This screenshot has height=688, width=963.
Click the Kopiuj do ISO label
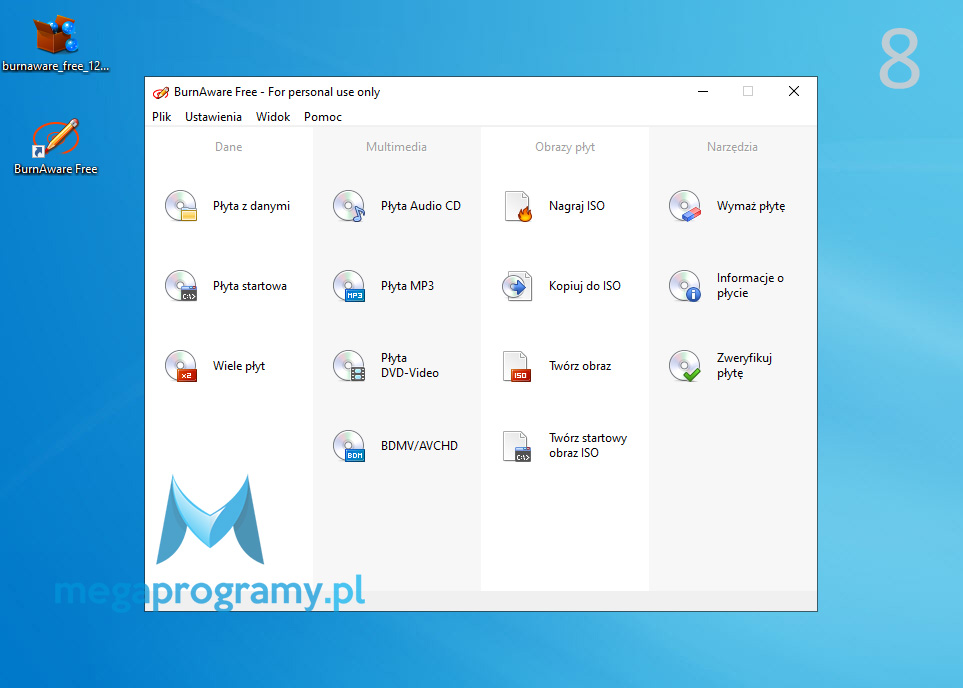point(585,286)
